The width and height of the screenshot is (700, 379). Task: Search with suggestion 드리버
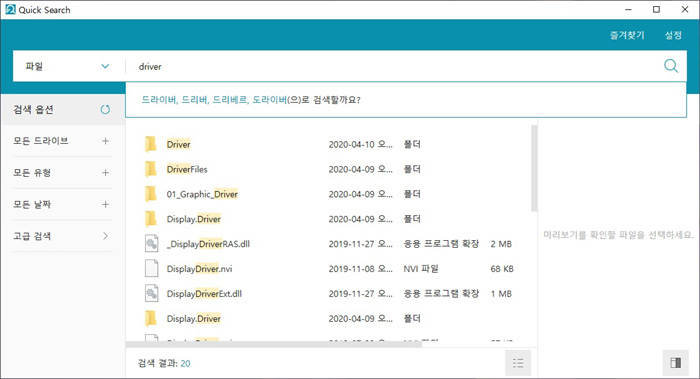195,100
